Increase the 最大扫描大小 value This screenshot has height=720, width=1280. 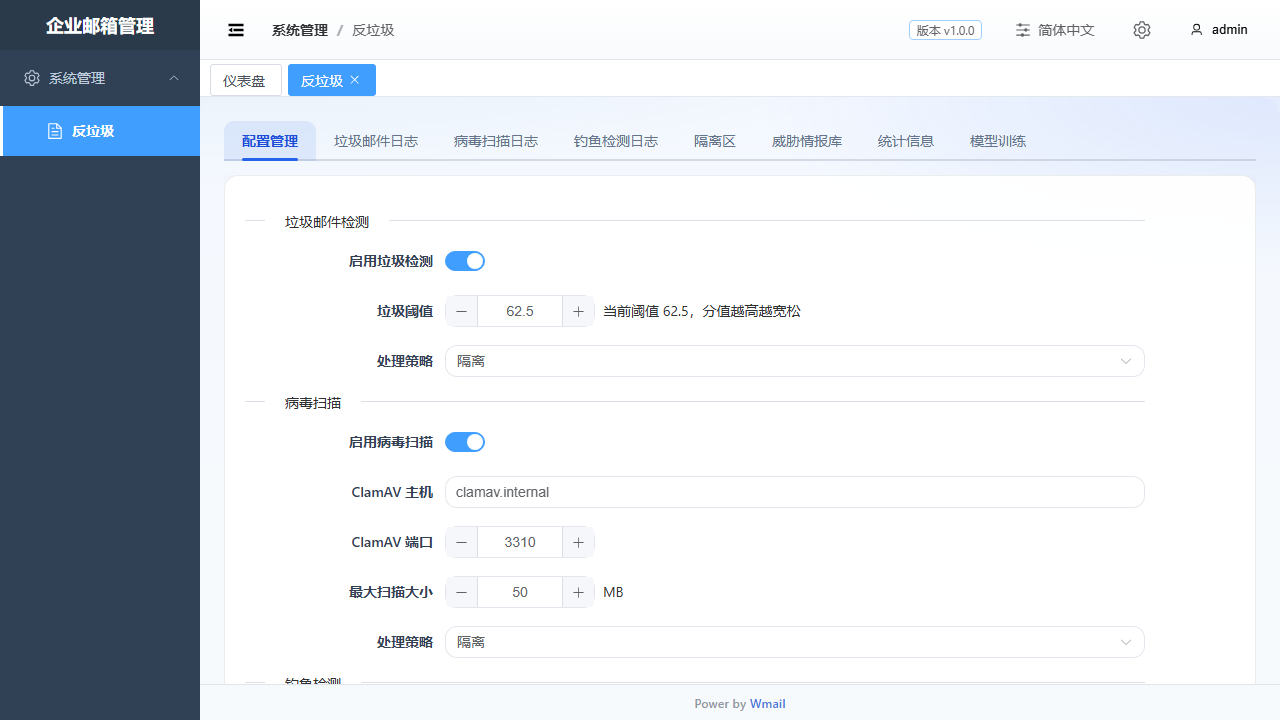[x=578, y=592]
